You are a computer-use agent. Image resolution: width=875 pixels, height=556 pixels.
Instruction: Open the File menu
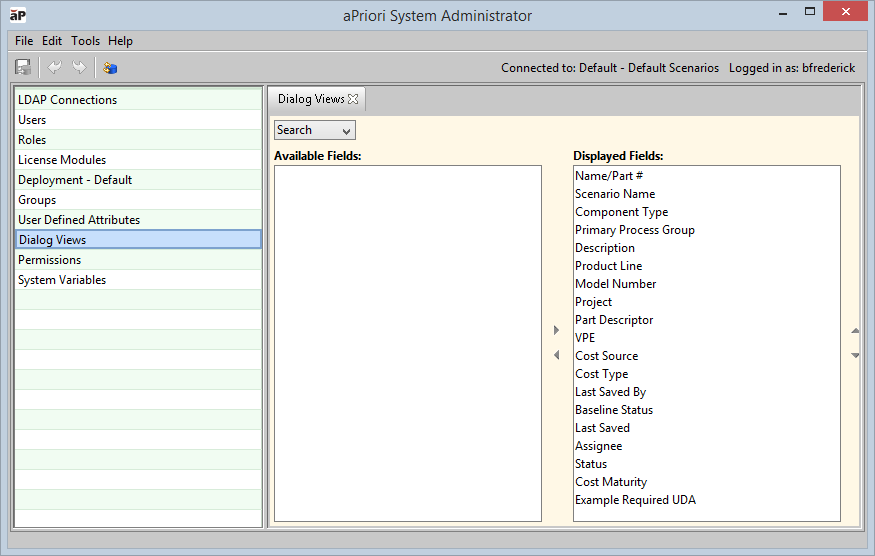[24, 41]
